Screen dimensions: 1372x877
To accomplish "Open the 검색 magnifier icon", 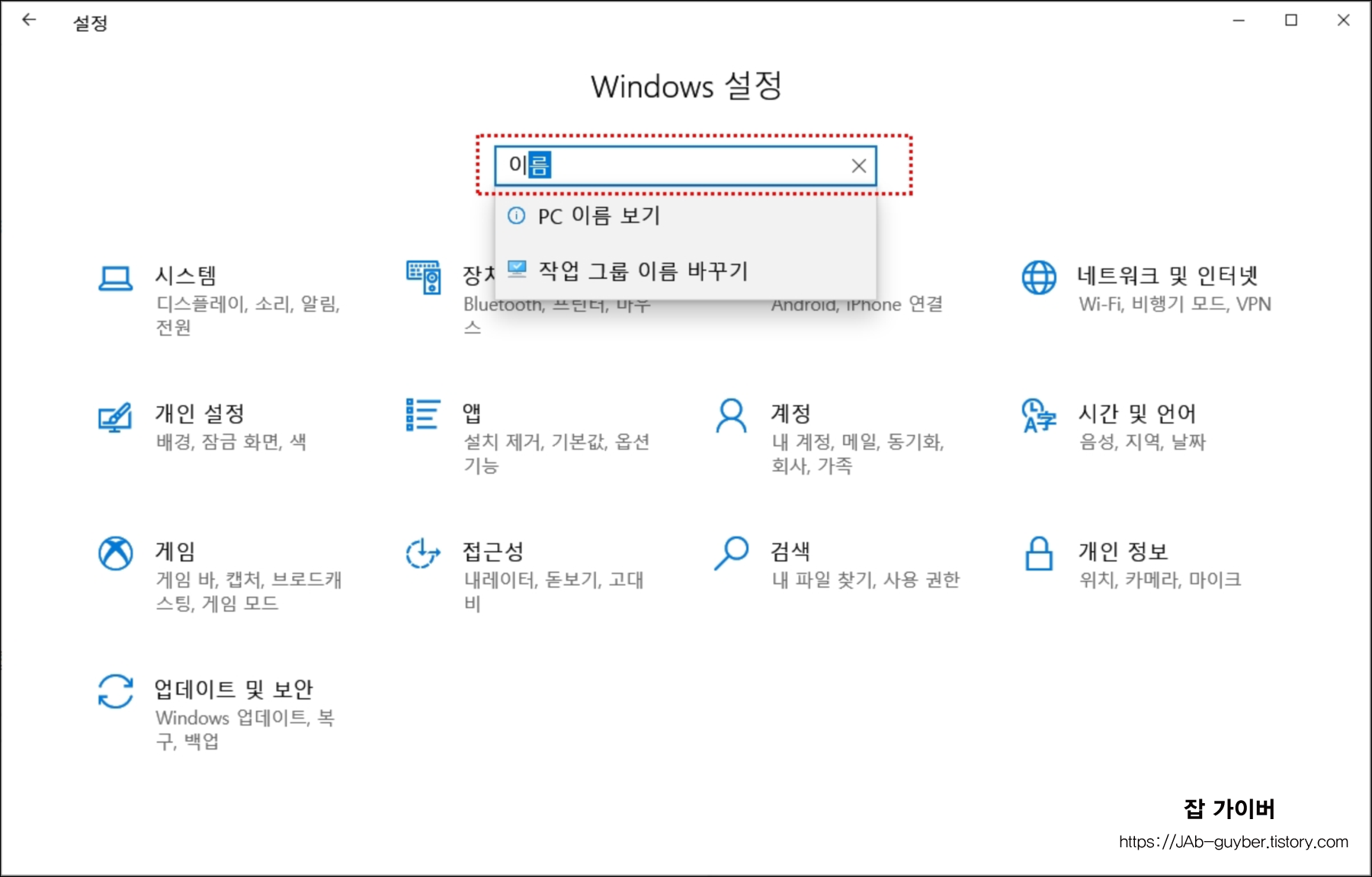I will pos(731,553).
